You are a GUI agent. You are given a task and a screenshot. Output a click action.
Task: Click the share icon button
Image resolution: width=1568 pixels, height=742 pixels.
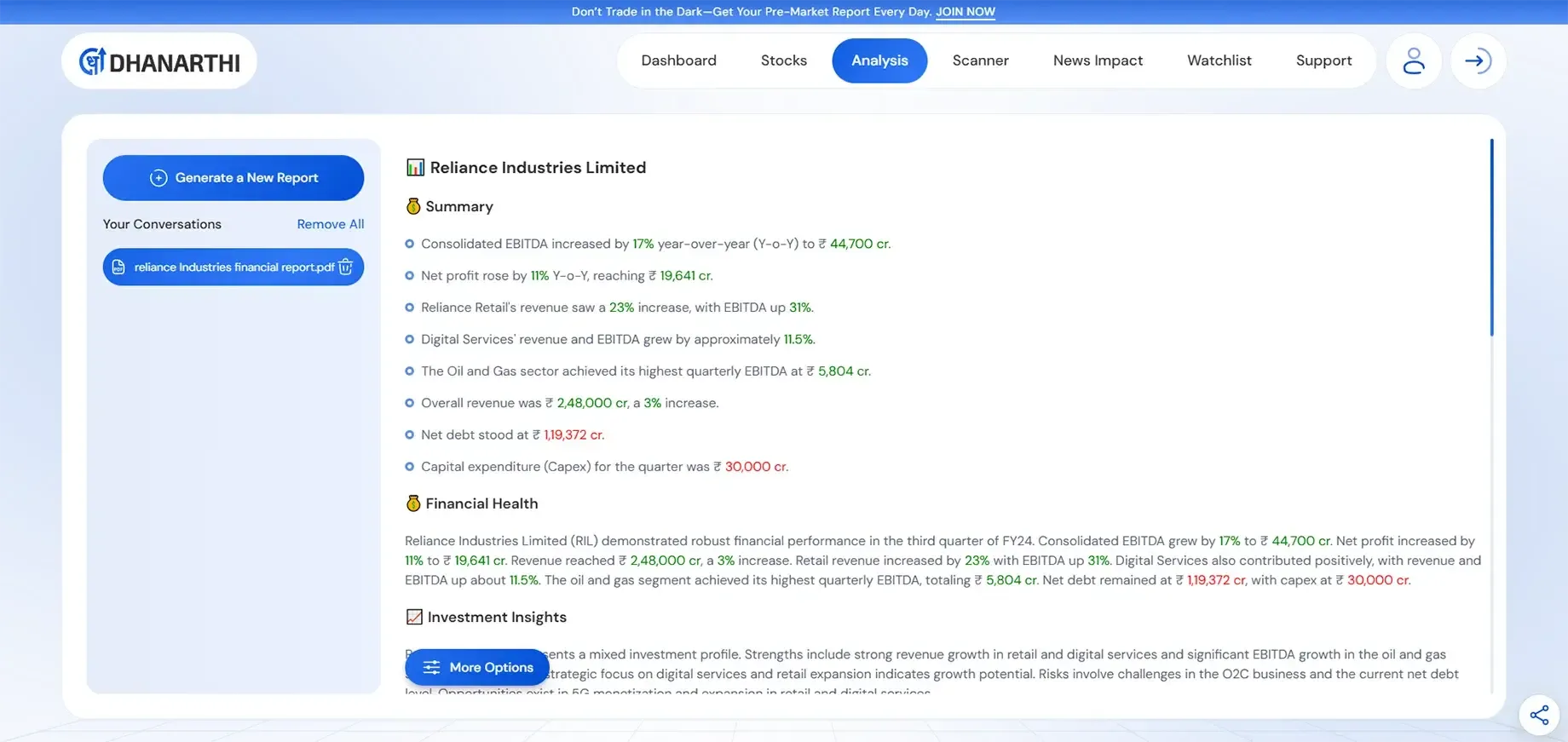click(1539, 715)
